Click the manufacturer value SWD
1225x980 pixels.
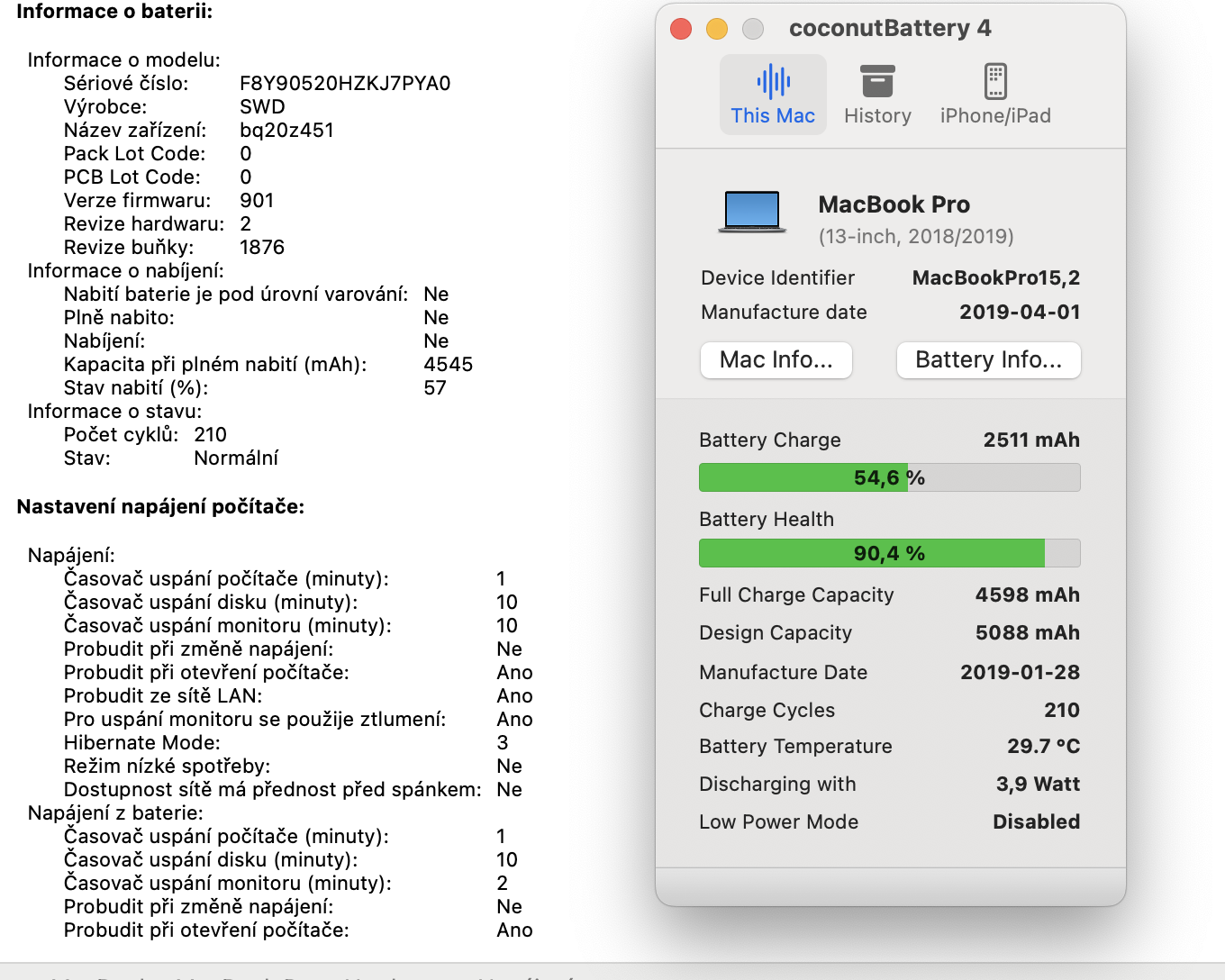(x=262, y=106)
